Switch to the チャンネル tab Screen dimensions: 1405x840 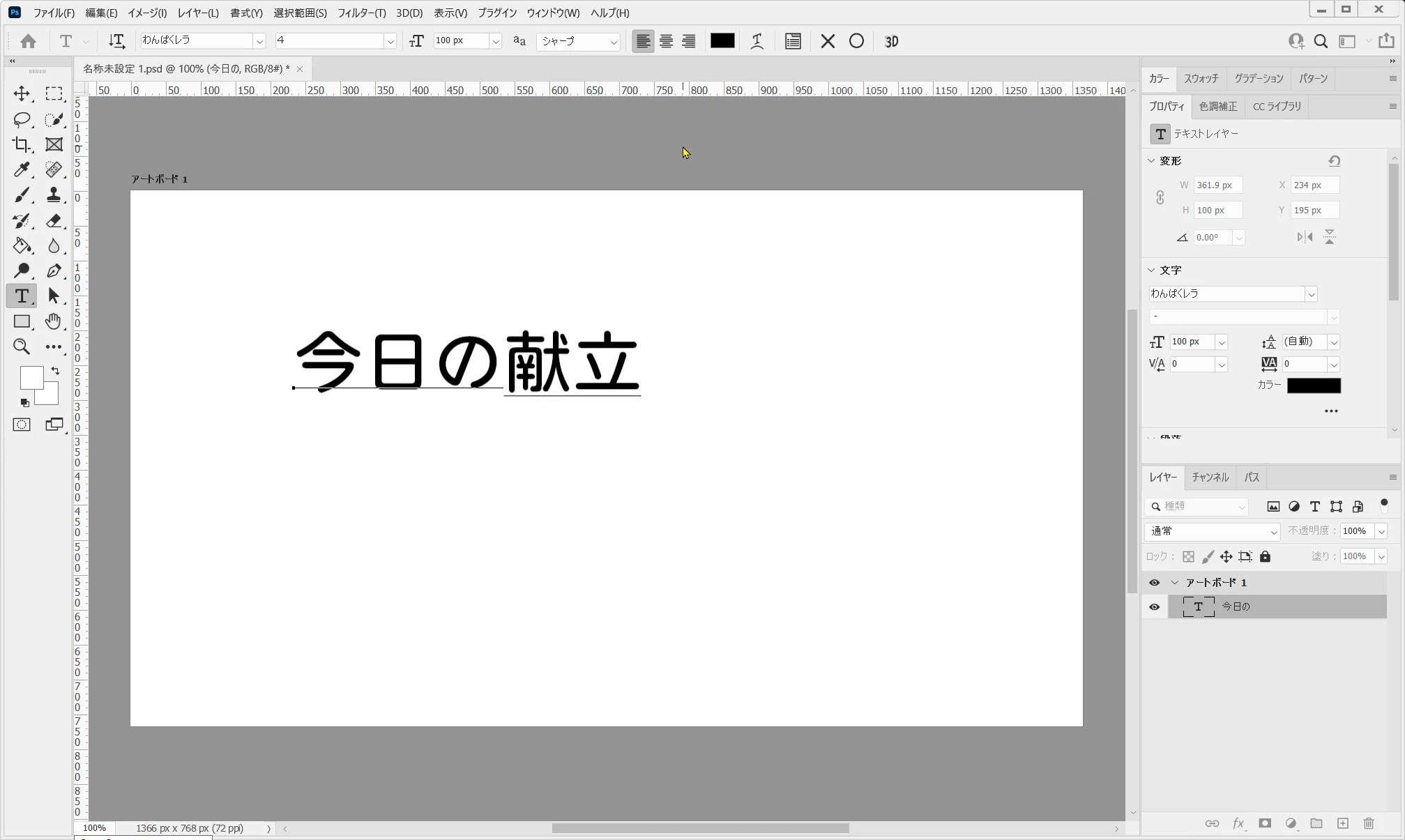(x=1209, y=478)
